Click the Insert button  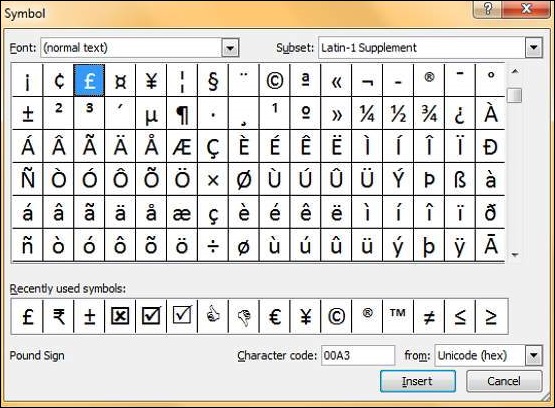pos(418,381)
